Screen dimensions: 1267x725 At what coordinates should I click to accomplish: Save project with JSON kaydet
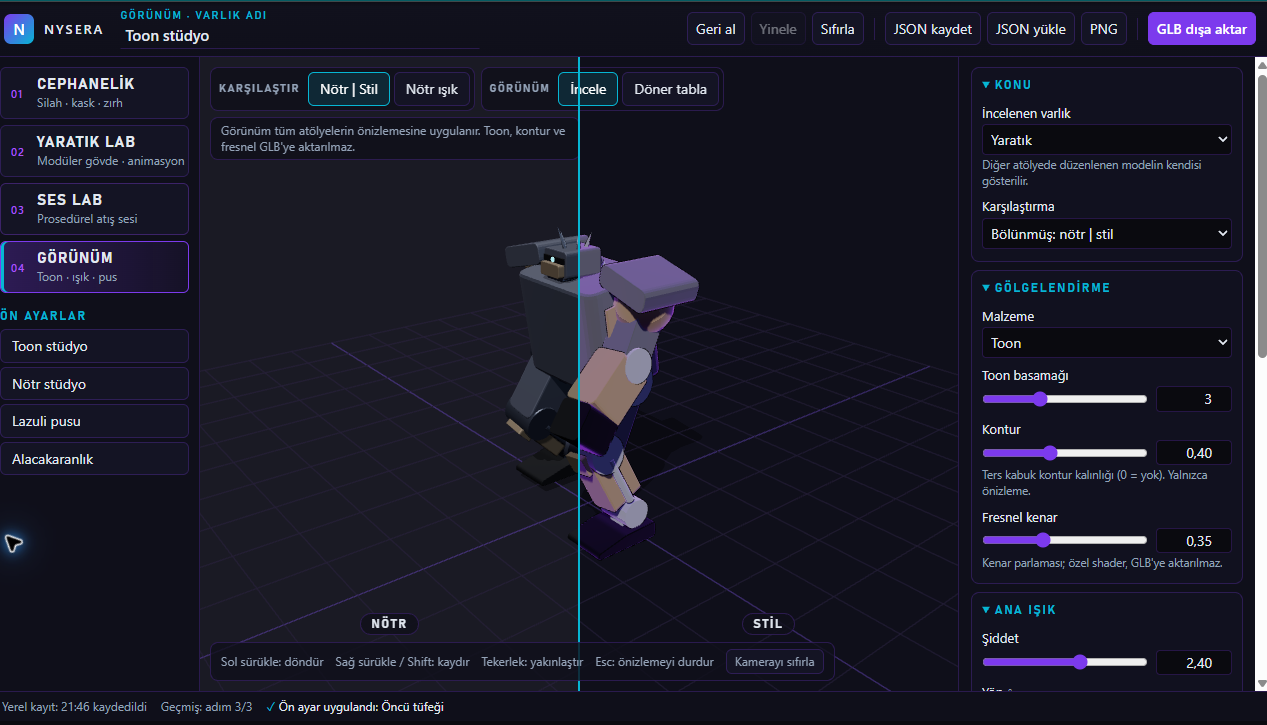933,29
